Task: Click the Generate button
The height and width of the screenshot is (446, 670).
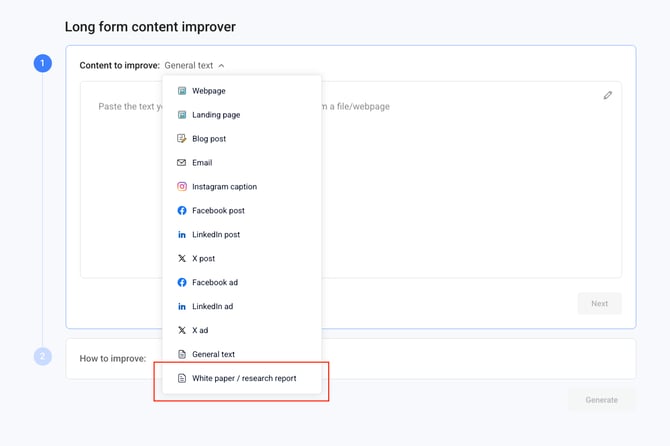Action: click(601, 400)
